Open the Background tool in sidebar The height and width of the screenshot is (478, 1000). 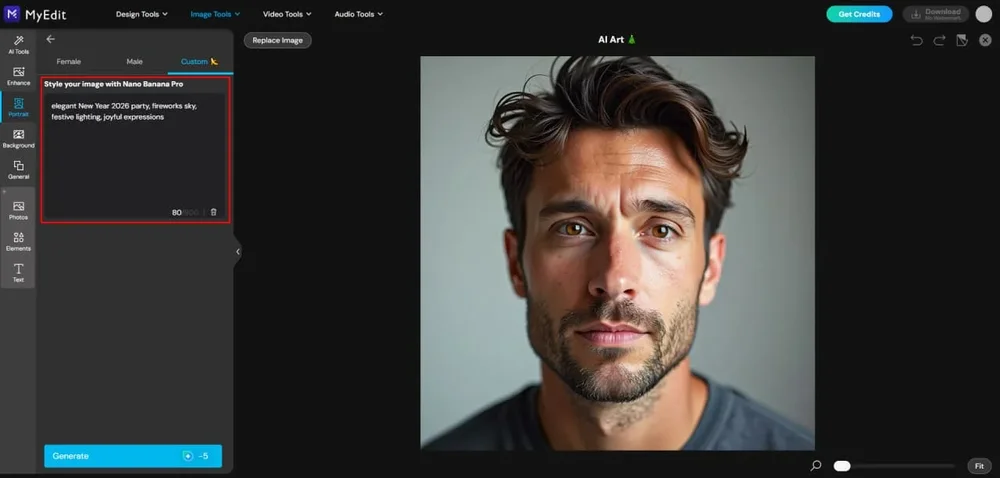(18, 138)
